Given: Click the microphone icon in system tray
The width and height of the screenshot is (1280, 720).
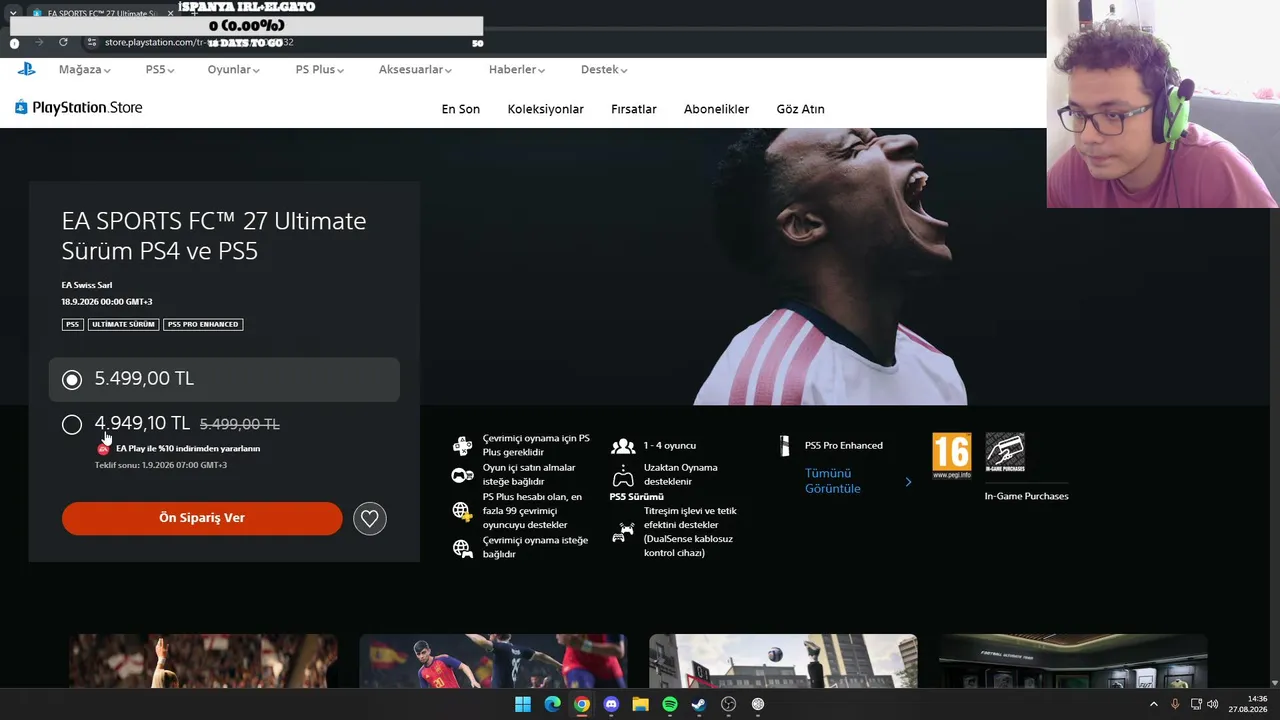Looking at the screenshot, I should click(x=1175, y=704).
